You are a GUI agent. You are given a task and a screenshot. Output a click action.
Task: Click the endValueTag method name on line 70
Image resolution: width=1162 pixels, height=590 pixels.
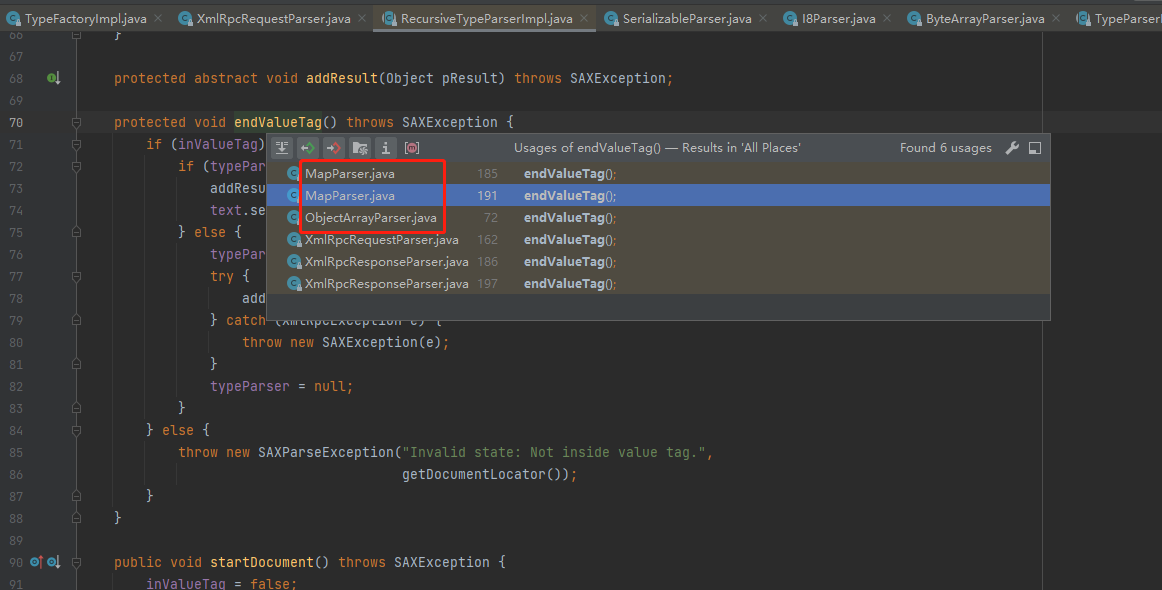coord(278,122)
